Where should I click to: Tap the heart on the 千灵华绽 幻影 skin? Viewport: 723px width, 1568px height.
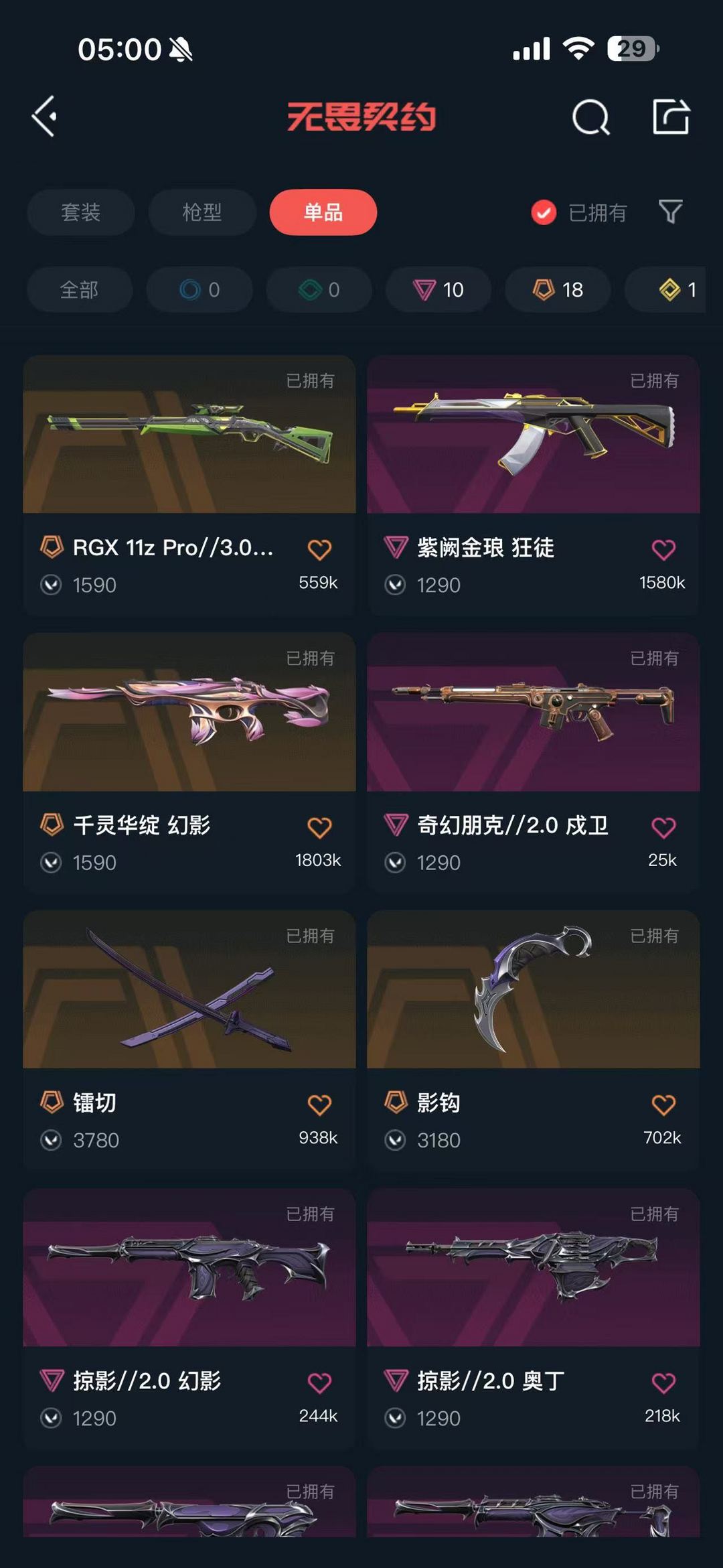319,828
